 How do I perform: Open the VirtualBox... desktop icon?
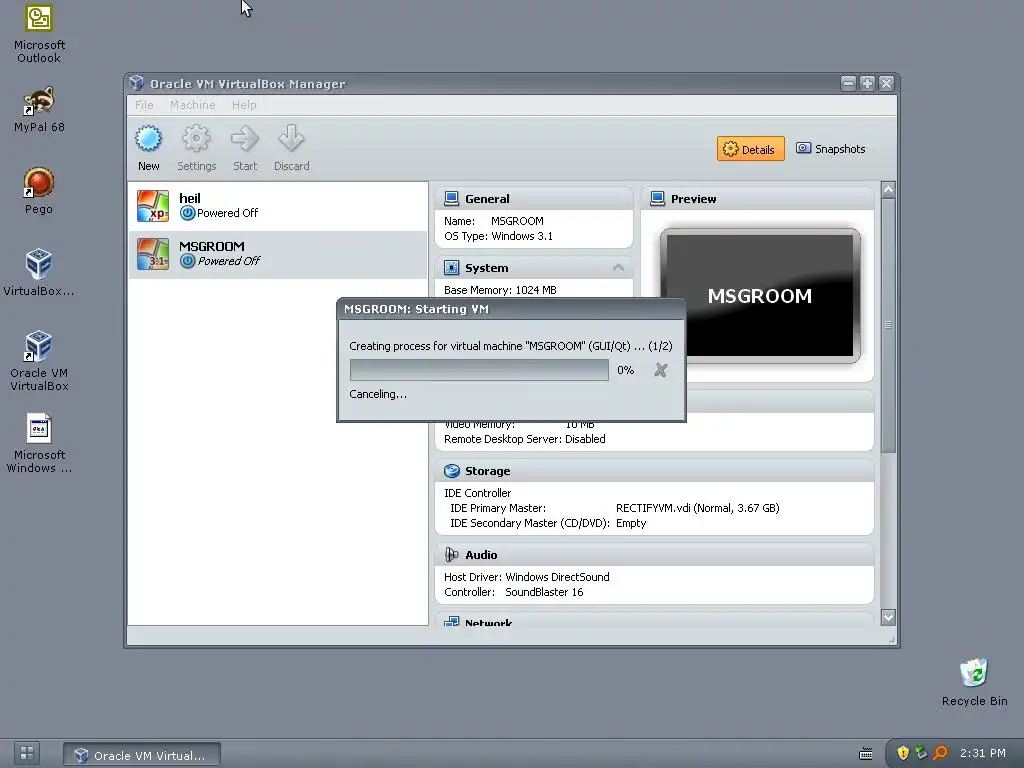click(x=39, y=272)
